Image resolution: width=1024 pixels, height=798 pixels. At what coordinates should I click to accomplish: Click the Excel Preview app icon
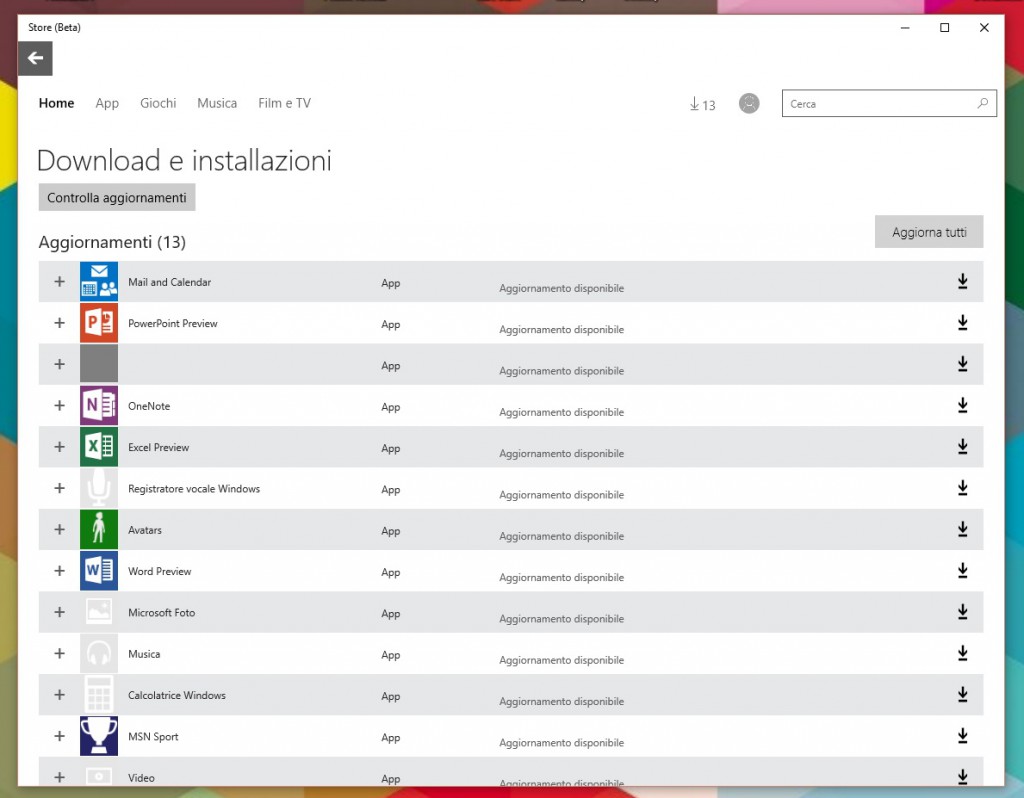coord(99,447)
